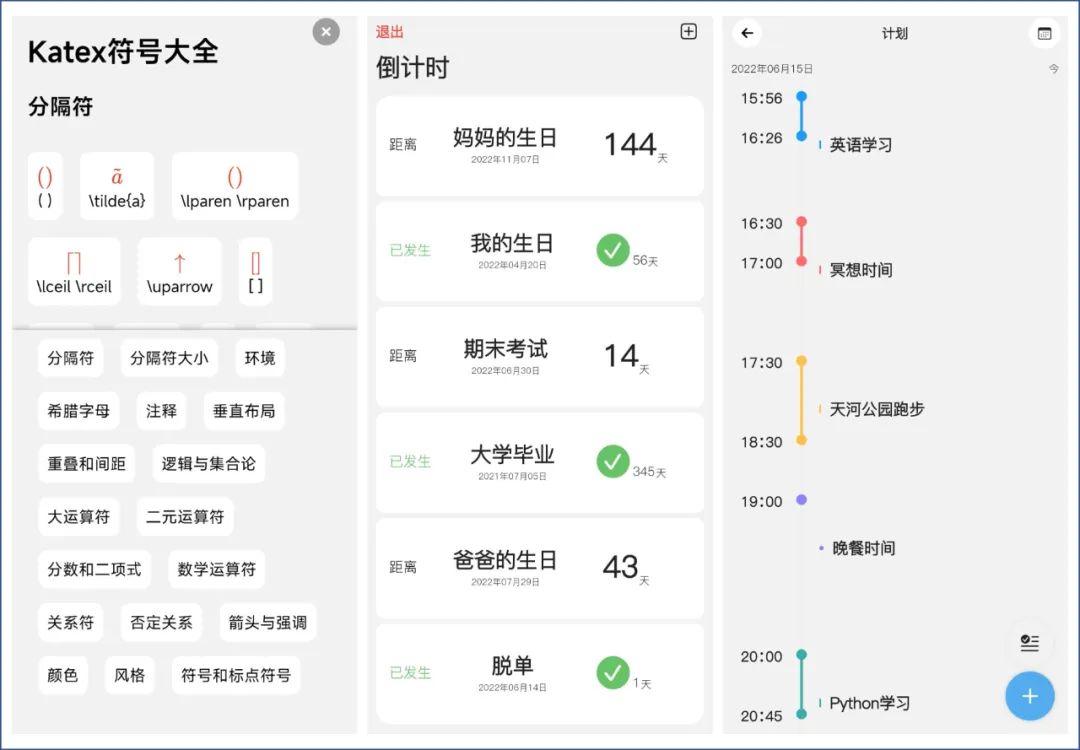Tap the 退出 exit link
This screenshot has height=750, width=1080.
click(389, 31)
